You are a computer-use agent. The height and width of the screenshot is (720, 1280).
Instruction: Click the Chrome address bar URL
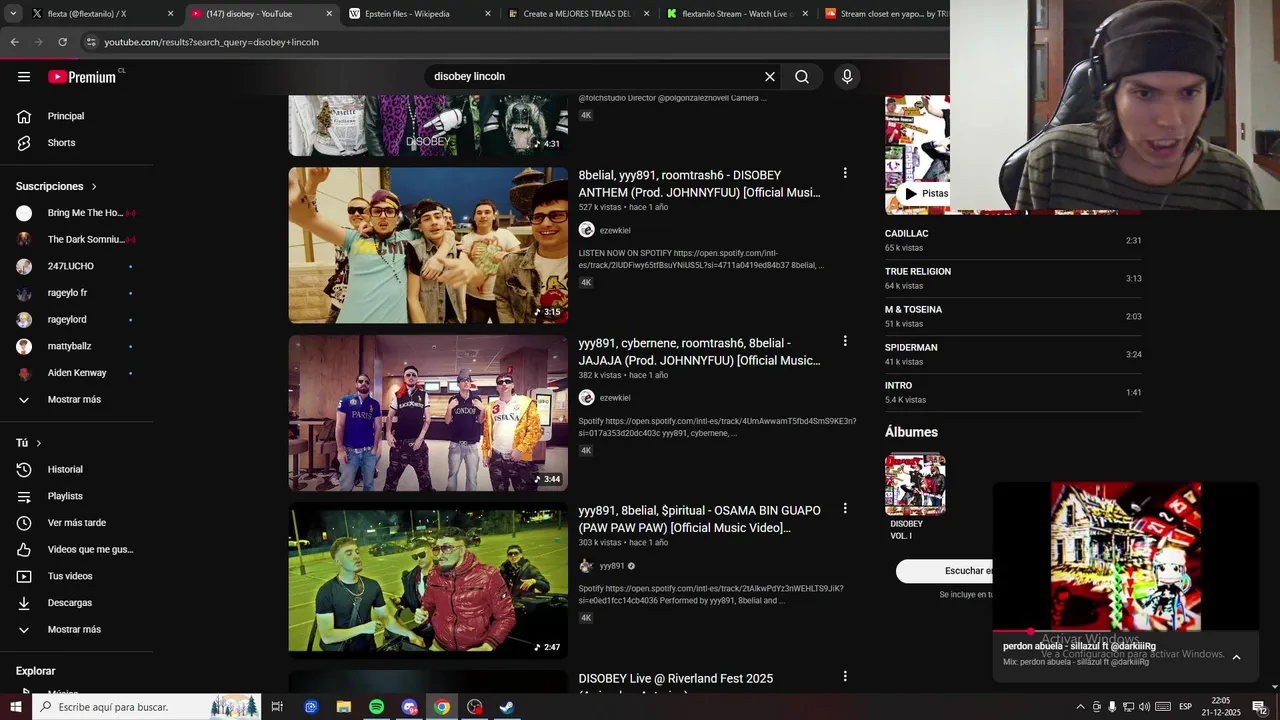[211, 42]
